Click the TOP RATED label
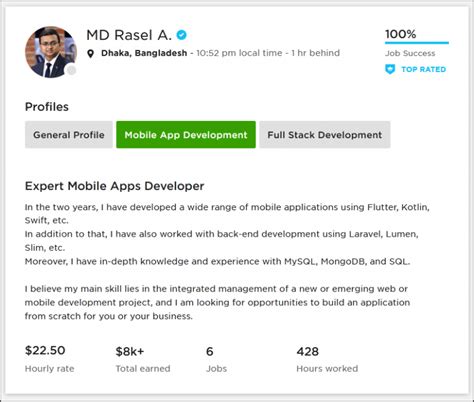The image size is (474, 402). (424, 69)
